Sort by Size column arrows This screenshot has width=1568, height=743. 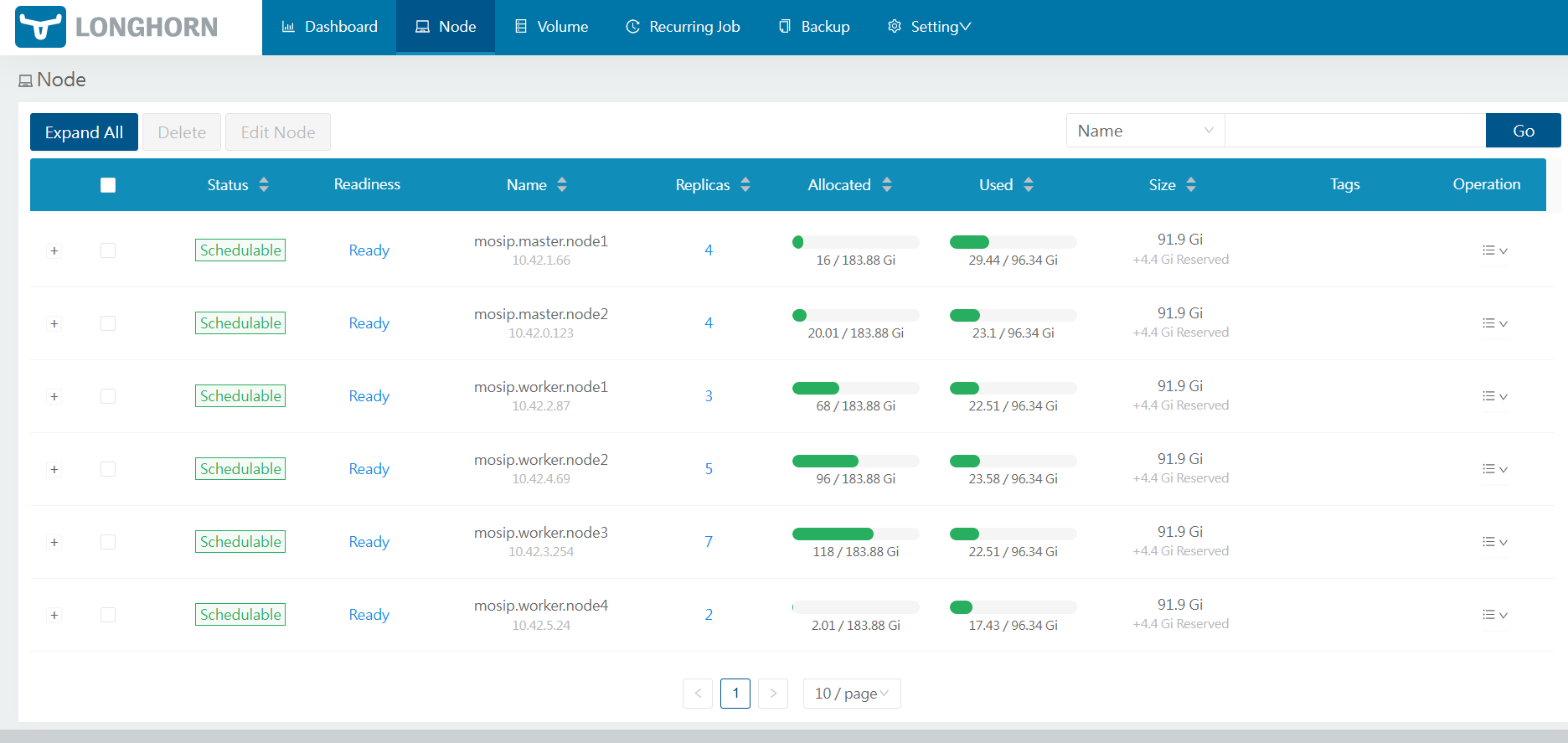[1191, 184]
